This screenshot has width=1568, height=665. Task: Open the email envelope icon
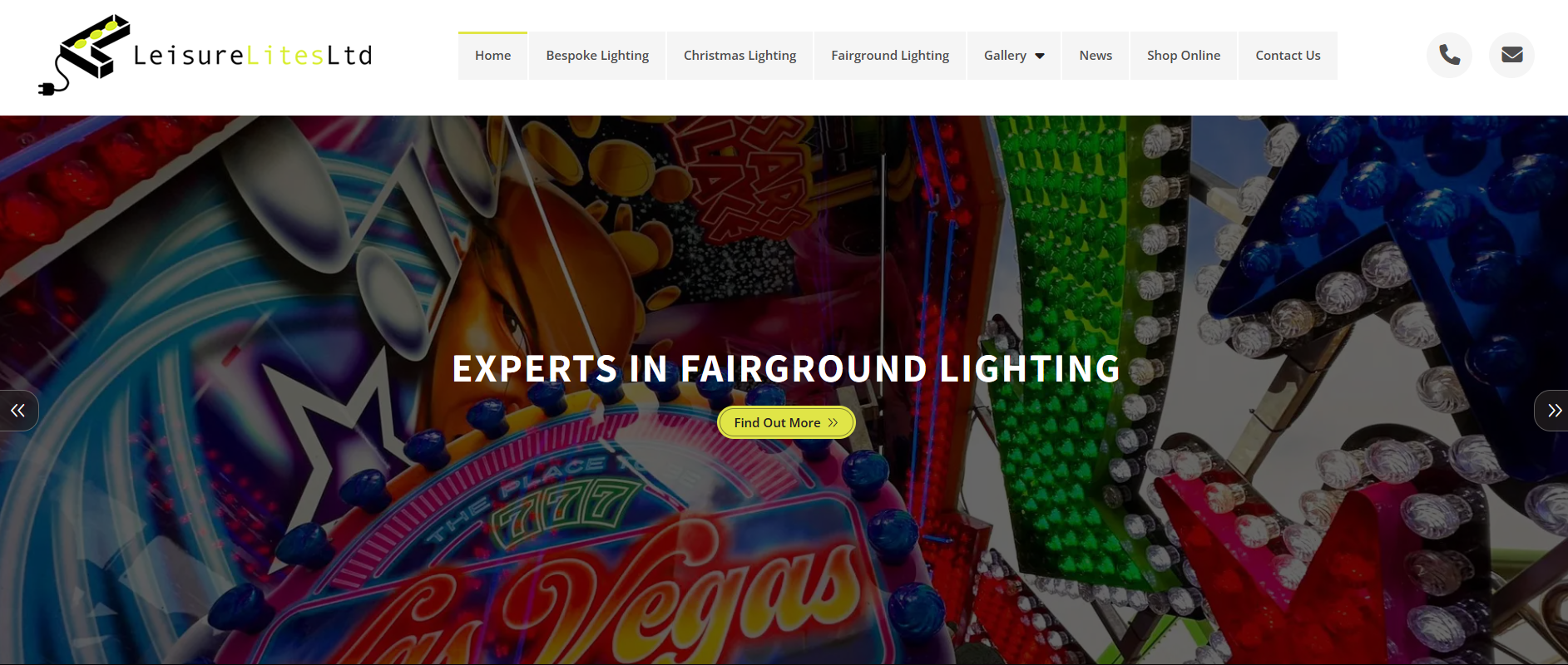(1511, 55)
